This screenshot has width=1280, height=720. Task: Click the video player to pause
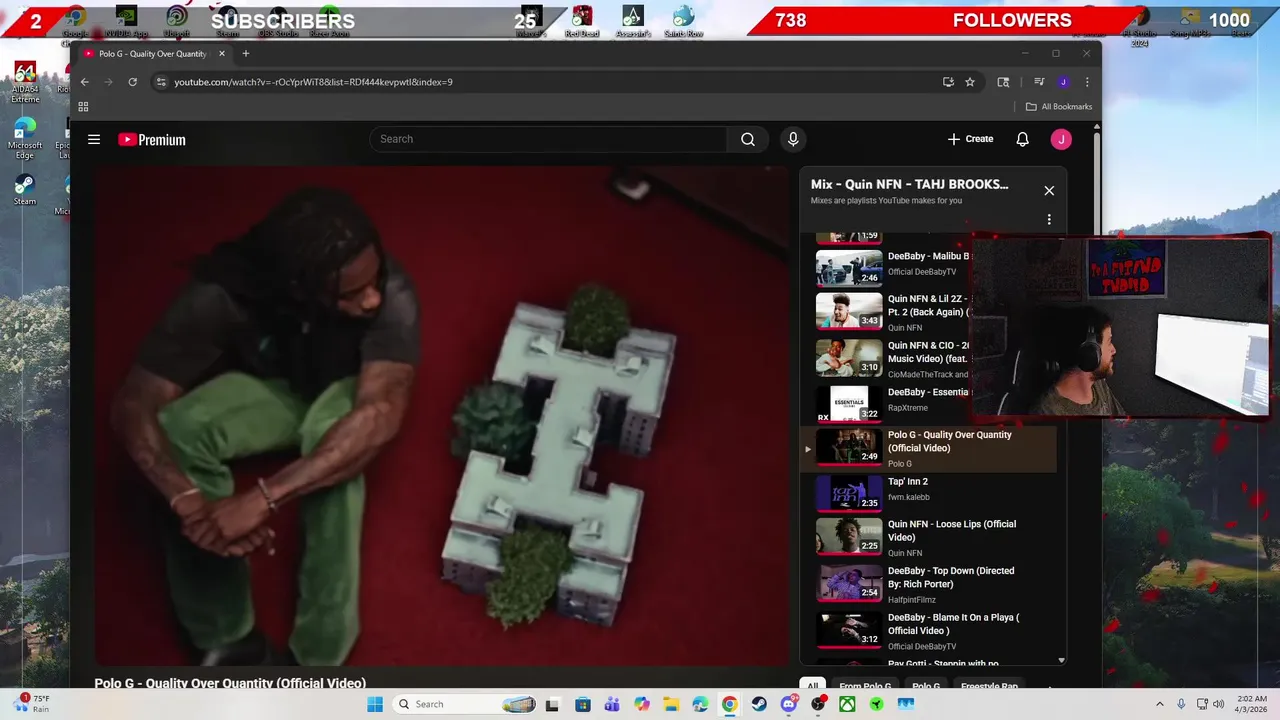tap(442, 415)
